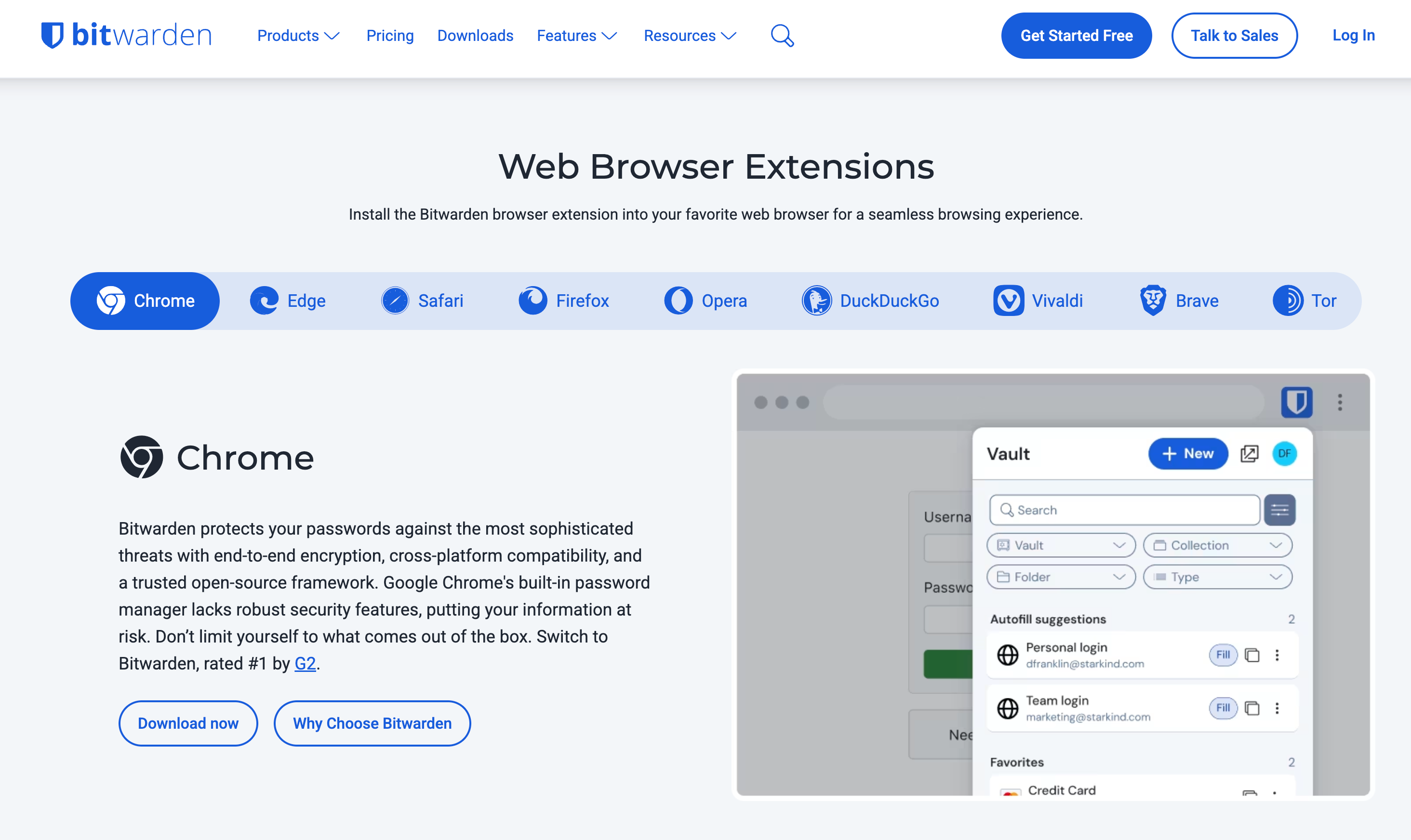Click the search magnifier icon in navbar
This screenshot has height=840, width=1411.
coord(782,36)
